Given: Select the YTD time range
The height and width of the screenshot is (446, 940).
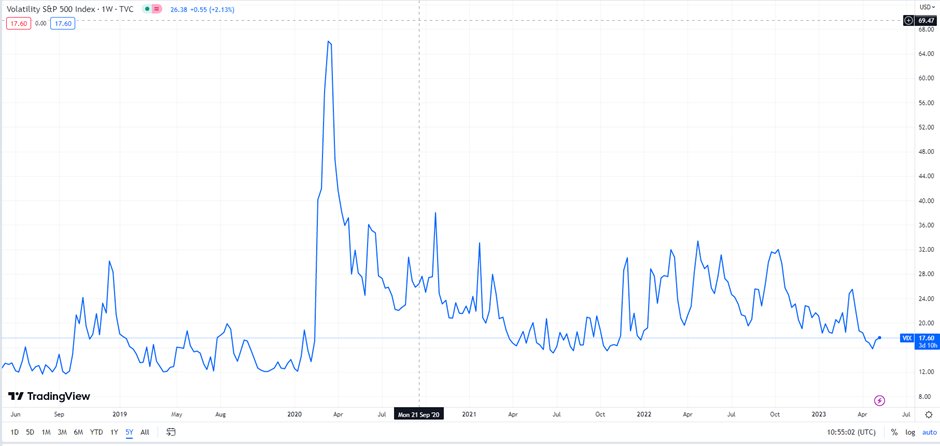Looking at the screenshot, I should click(96, 432).
